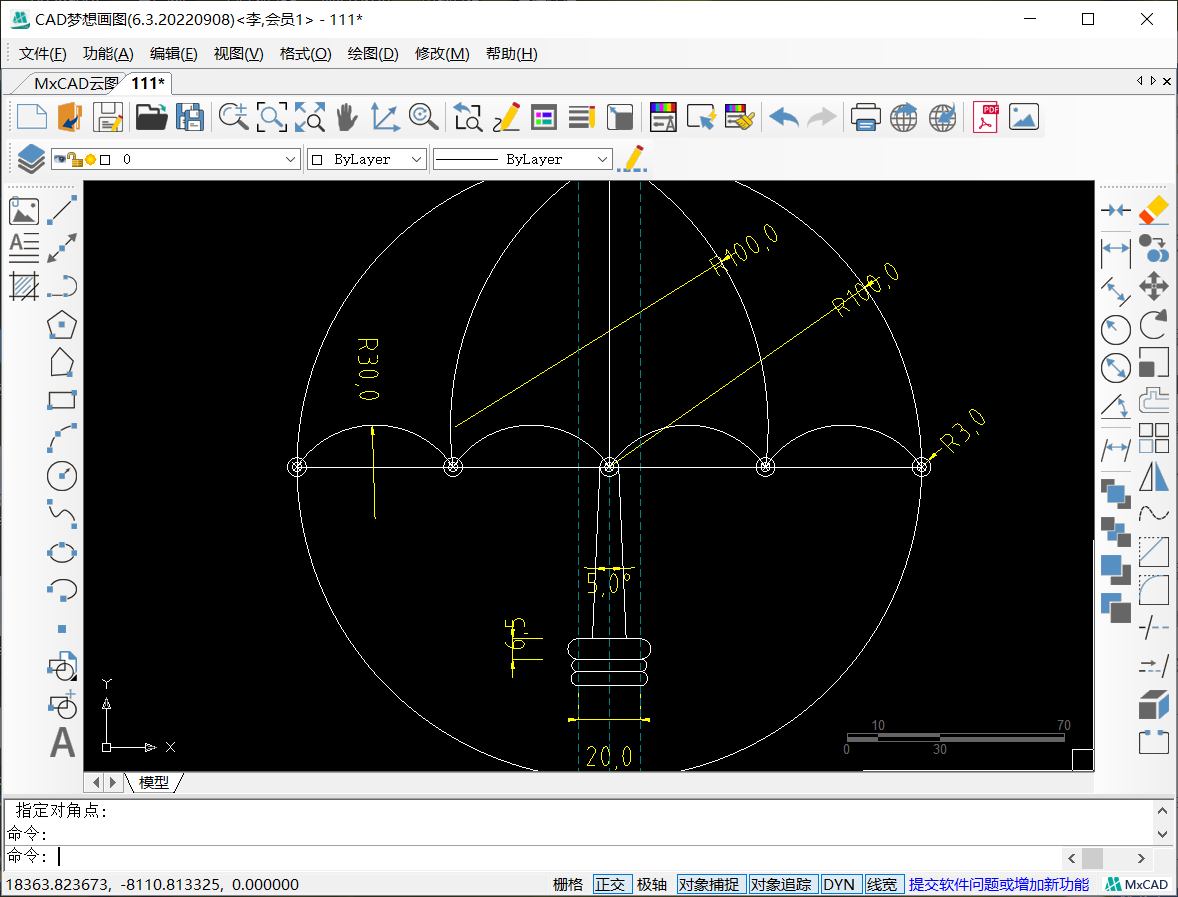Select the Point drawing tool
Image resolution: width=1178 pixels, height=897 pixels.
[x=62, y=629]
